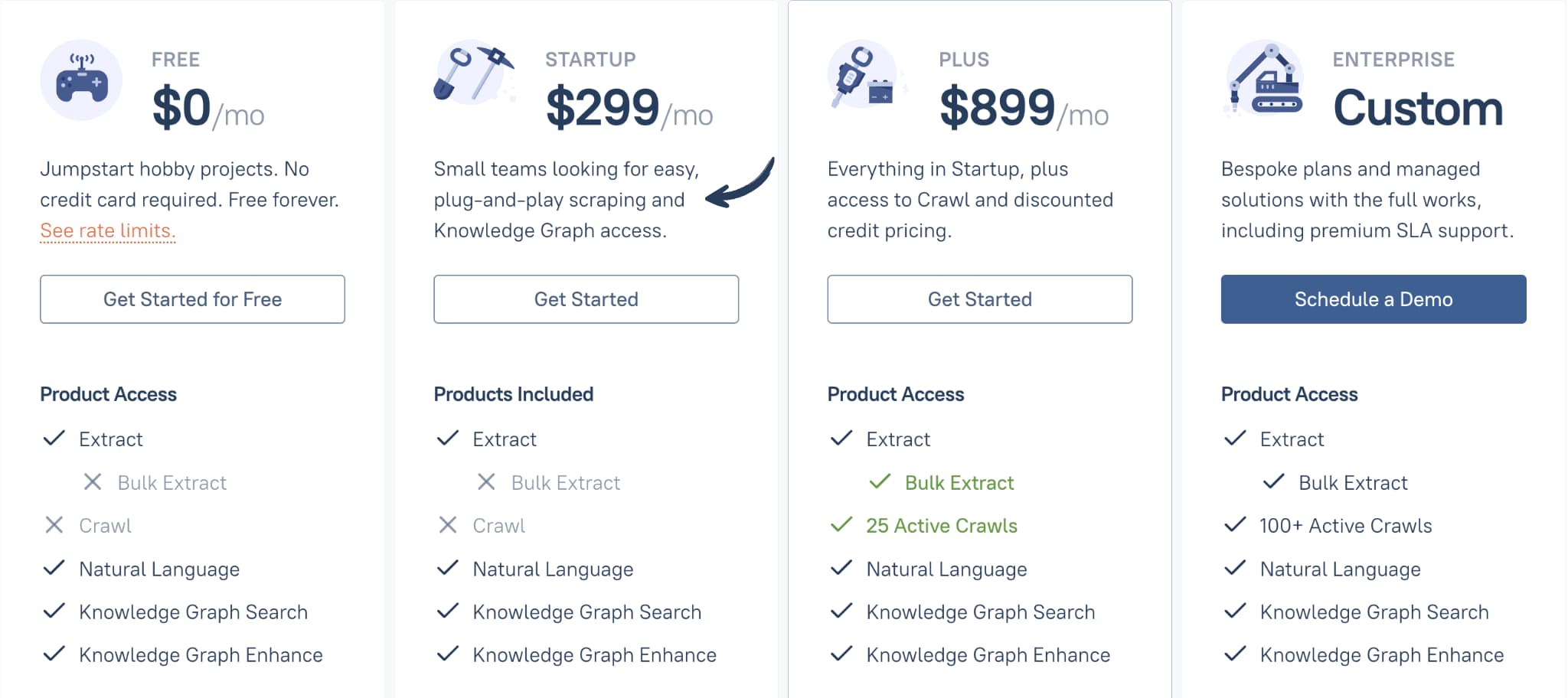Click the X mark beside Crawl in the Free plan

[54, 525]
